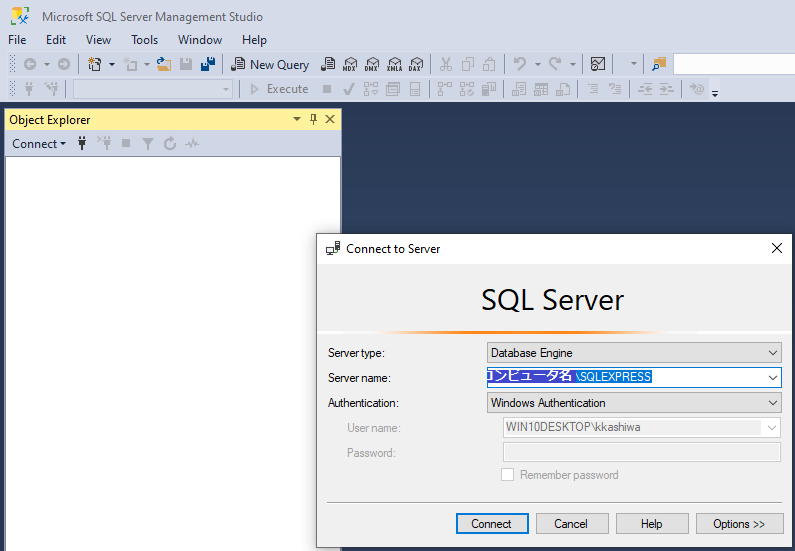Click the New Query toolbar button

[269, 64]
